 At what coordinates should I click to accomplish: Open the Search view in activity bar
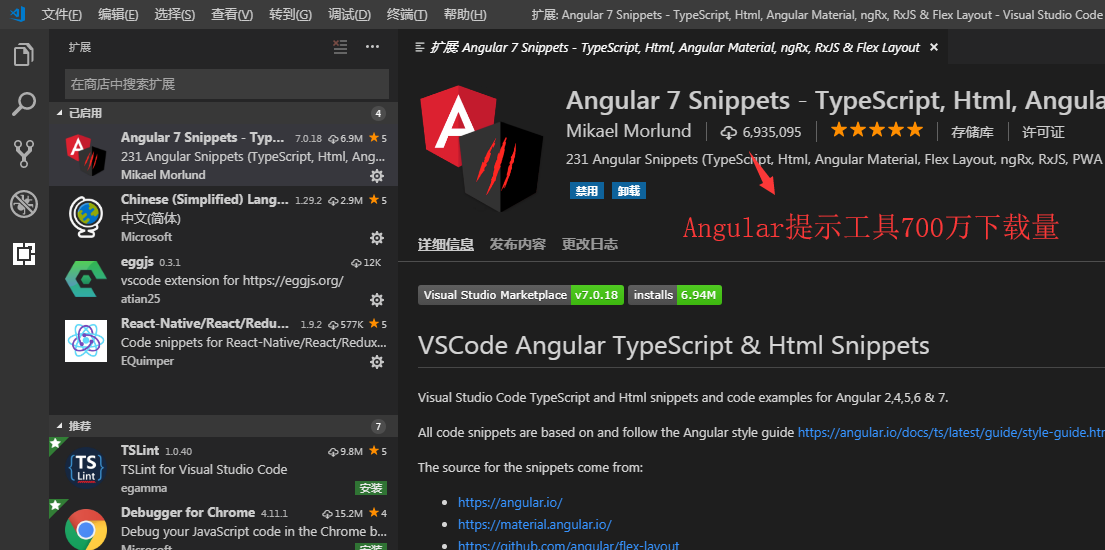tap(24, 104)
